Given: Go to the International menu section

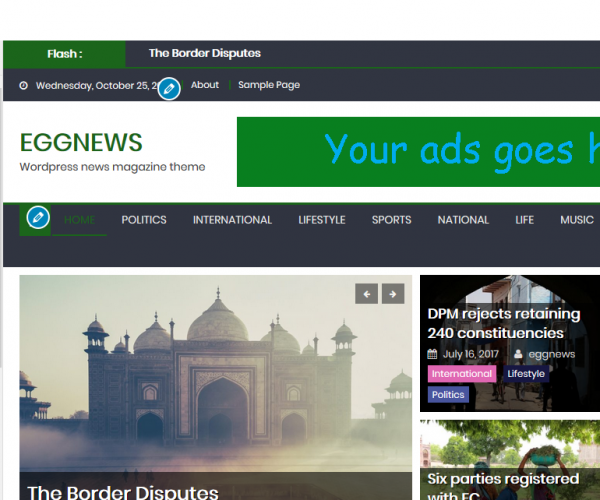Looking at the screenshot, I should [232, 220].
